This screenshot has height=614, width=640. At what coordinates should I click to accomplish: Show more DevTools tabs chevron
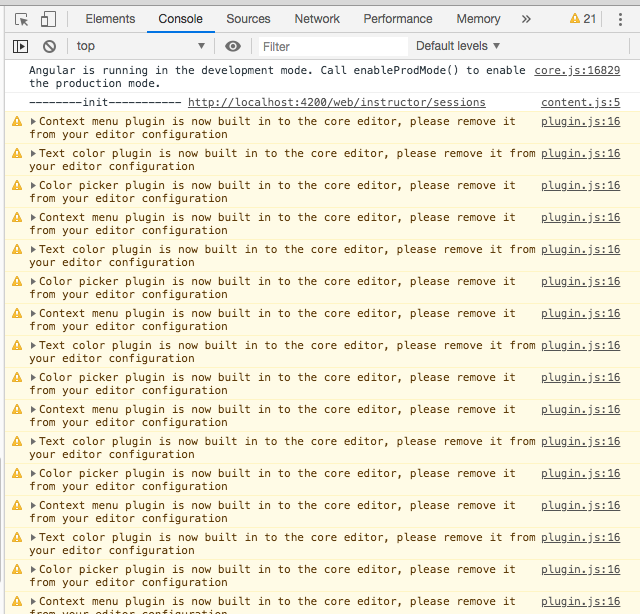pyautogui.click(x=526, y=19)
